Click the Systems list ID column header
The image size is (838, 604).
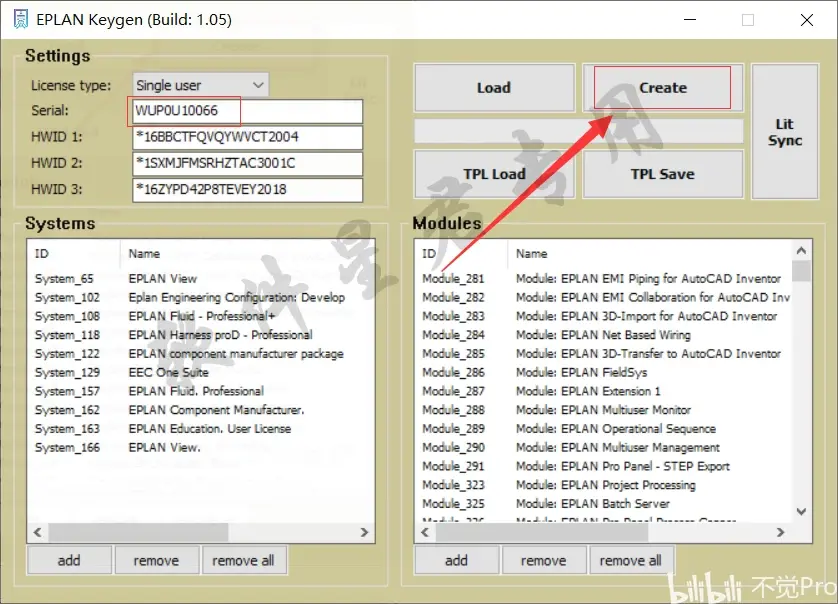tap(74, 254)
